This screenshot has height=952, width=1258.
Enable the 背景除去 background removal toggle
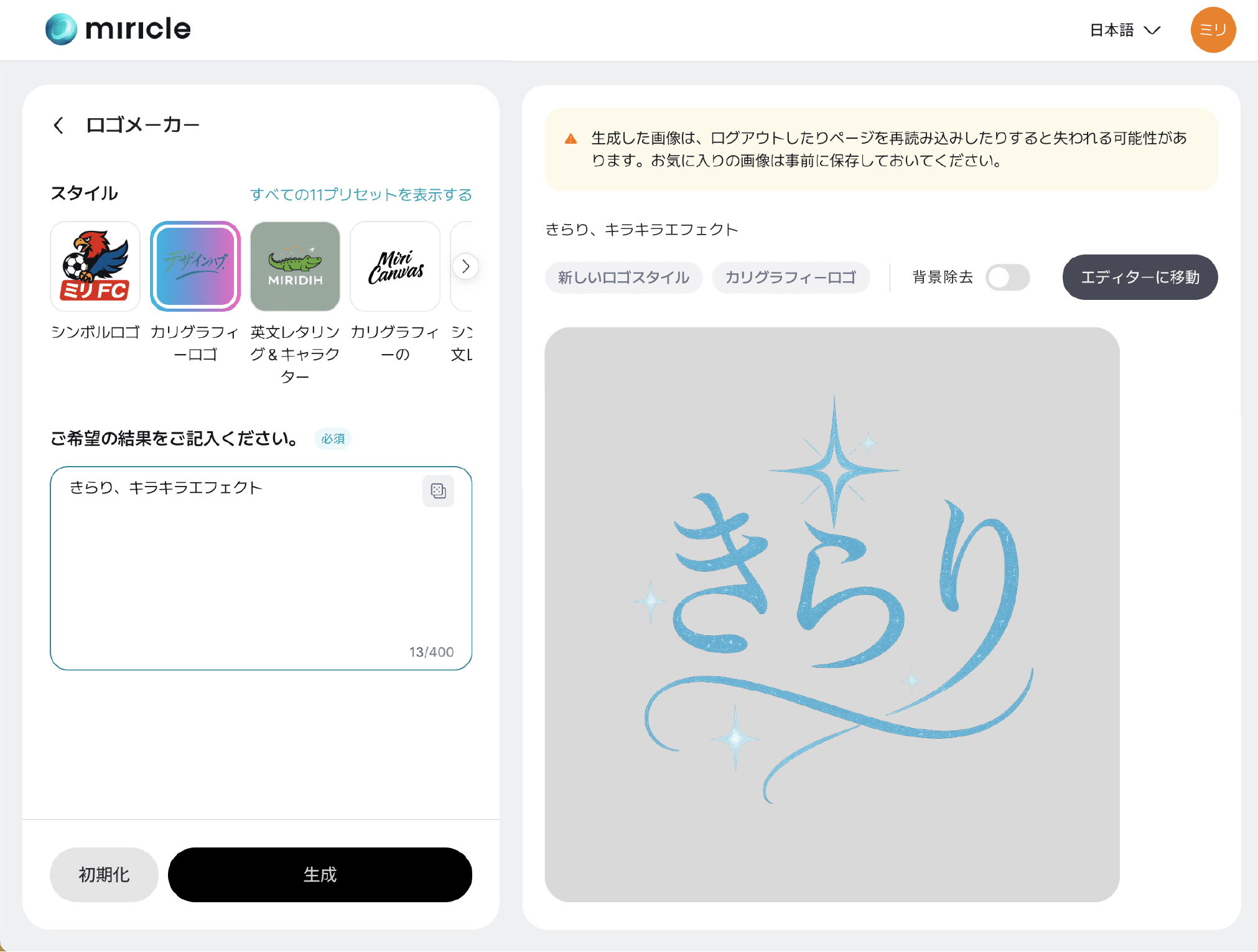[1007, 278]
